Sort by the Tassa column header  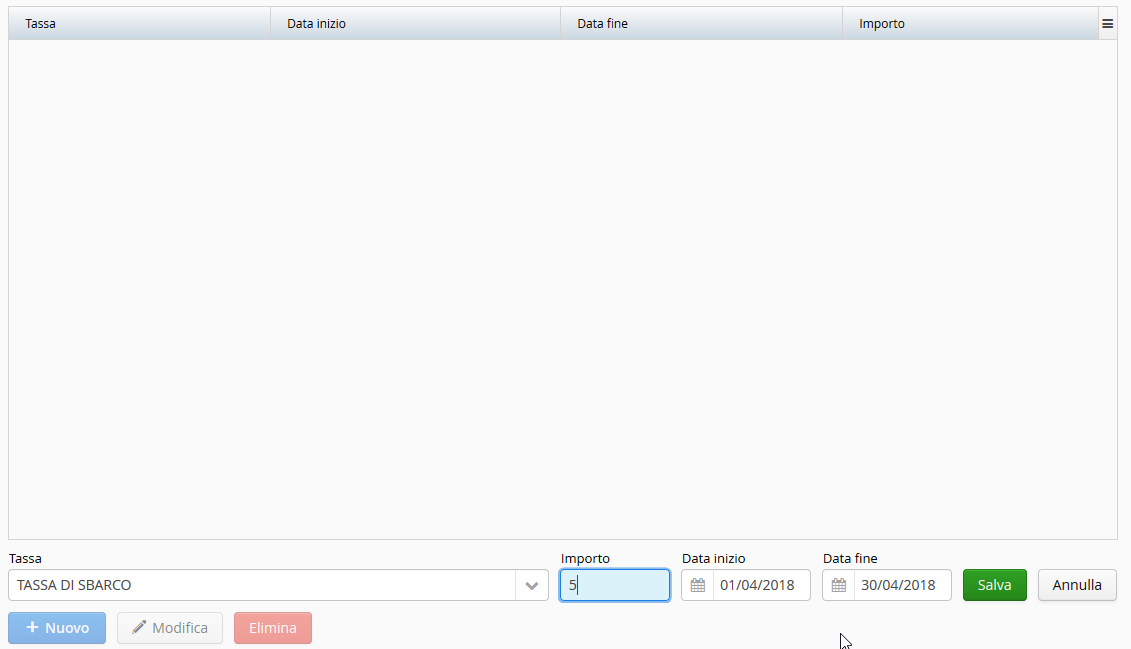40,23
